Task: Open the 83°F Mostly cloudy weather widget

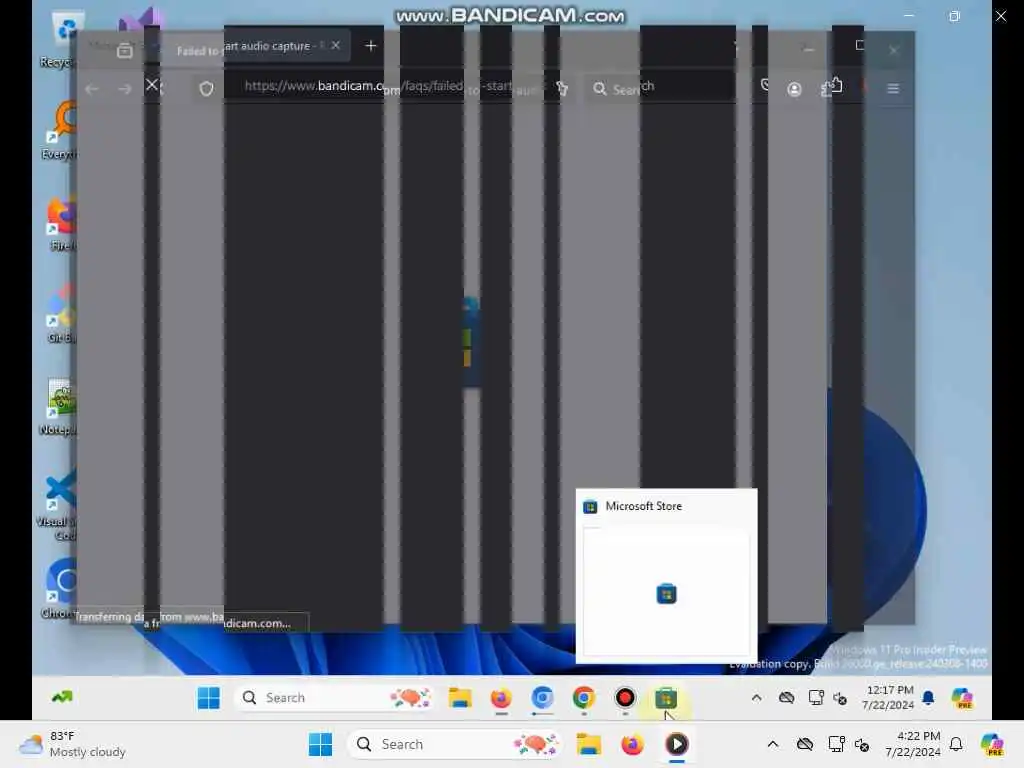Action: tap(72, 744)
